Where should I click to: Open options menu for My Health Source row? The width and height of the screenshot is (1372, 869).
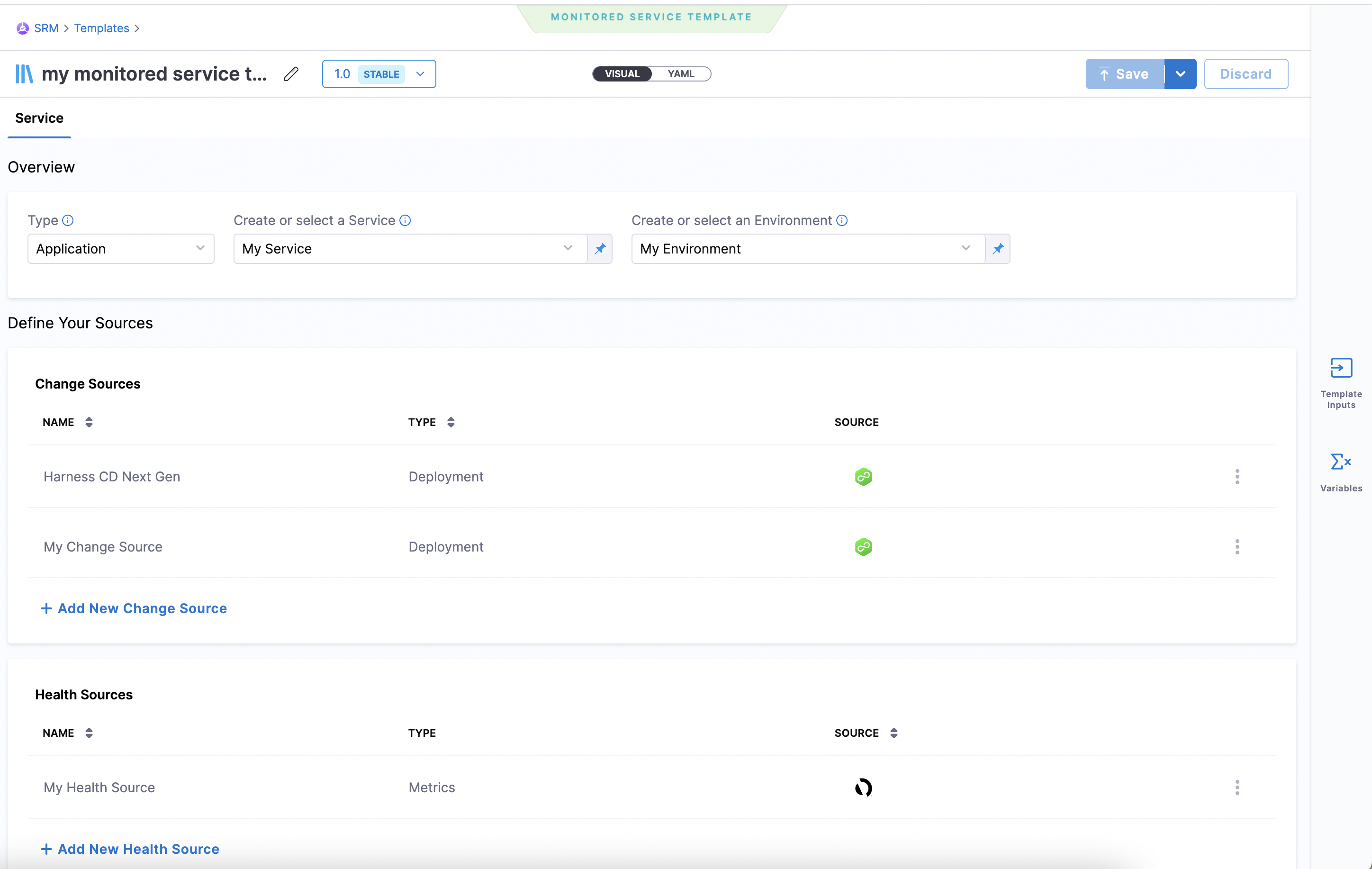pyautogui.click(x=1237, y=787)
